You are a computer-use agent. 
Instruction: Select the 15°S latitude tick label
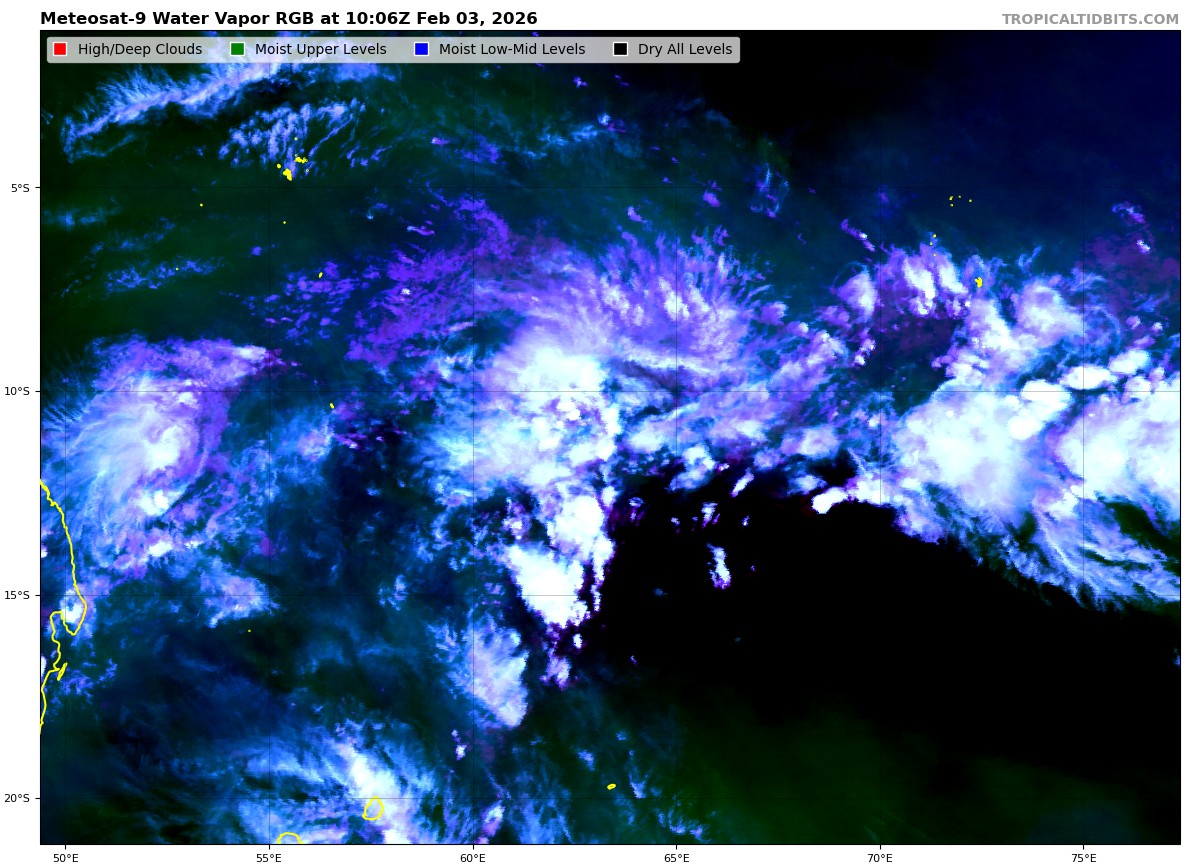coord(17,595)
